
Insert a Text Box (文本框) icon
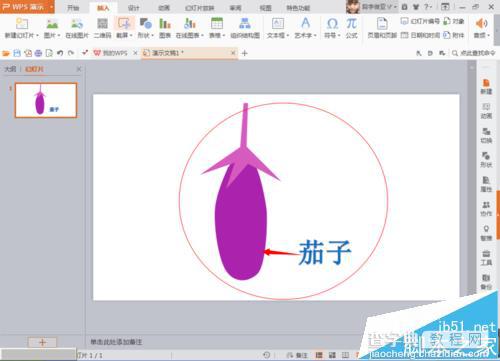(278, 24)
